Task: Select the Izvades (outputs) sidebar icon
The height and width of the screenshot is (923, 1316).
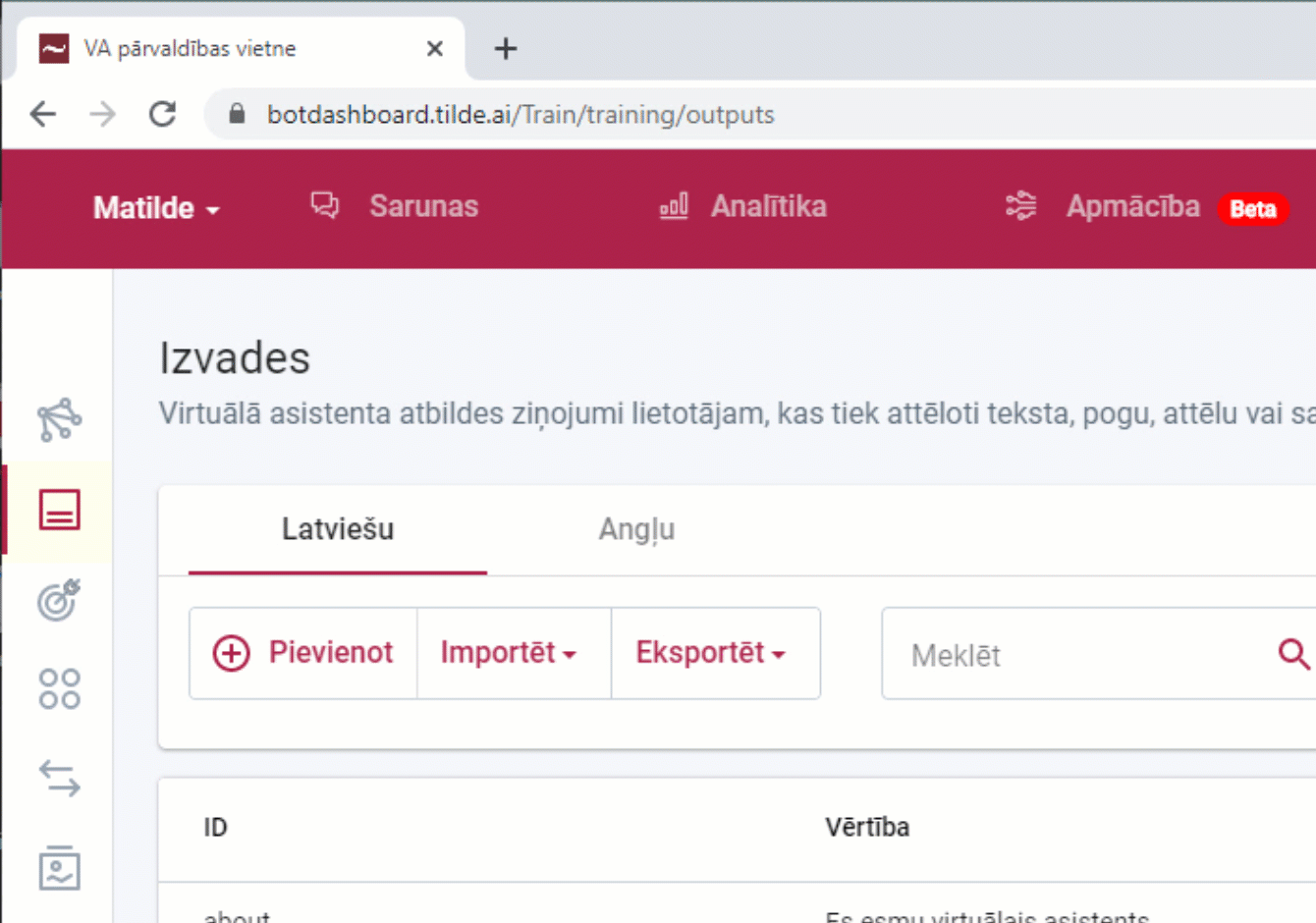Action: [59, 510]
